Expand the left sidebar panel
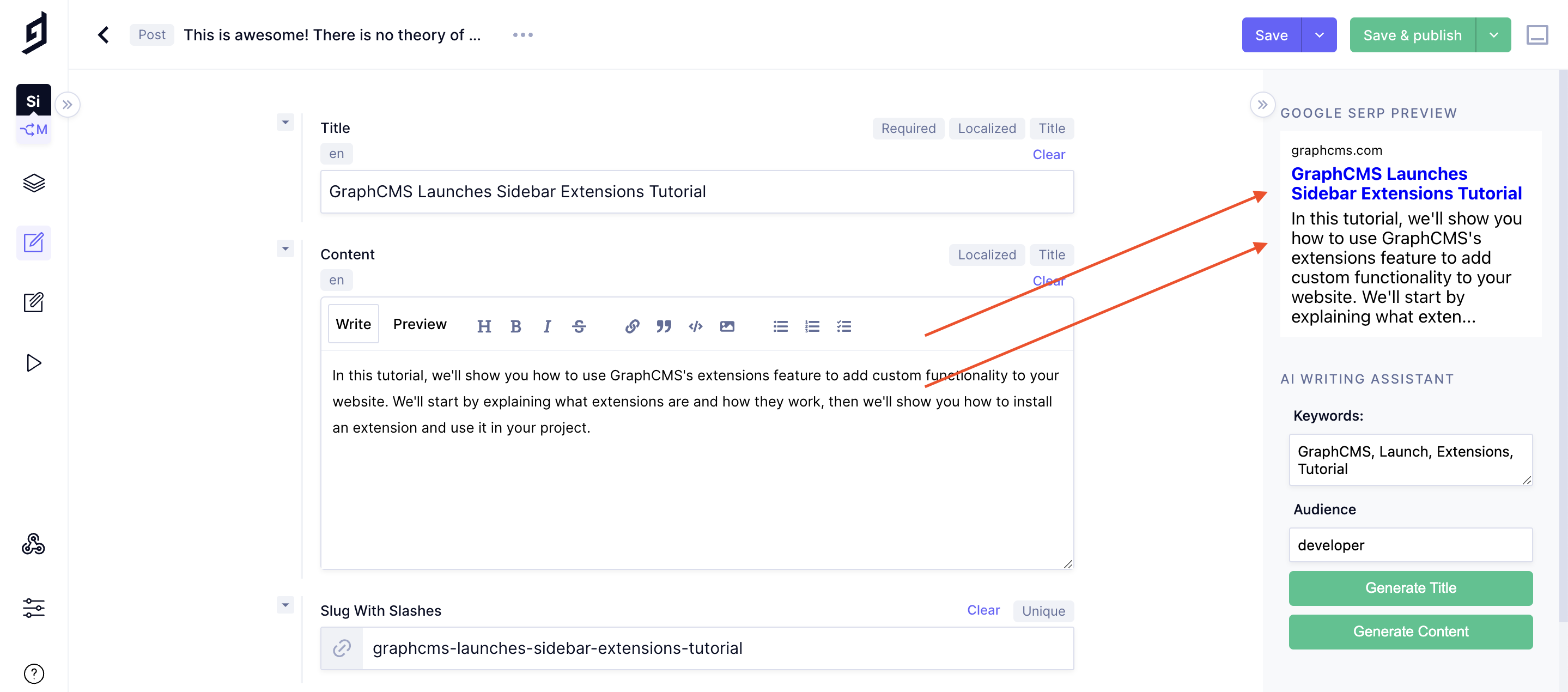1568x692 pixels. pos(67,103)
